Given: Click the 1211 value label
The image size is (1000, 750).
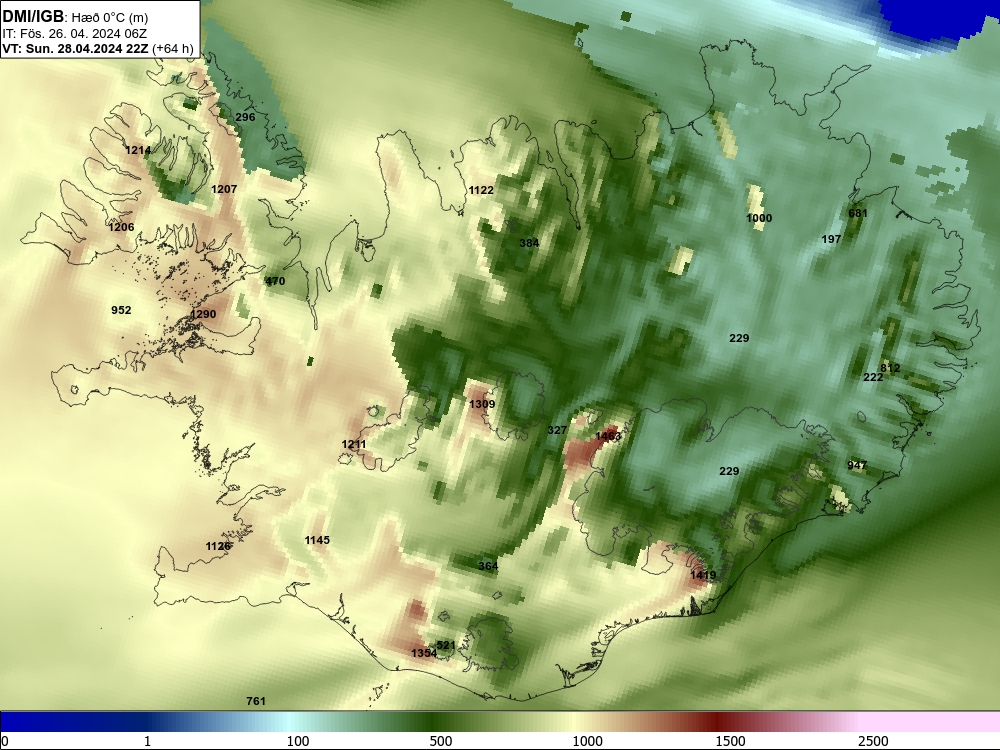Looking at the screenshot, I should pos(354,445).
